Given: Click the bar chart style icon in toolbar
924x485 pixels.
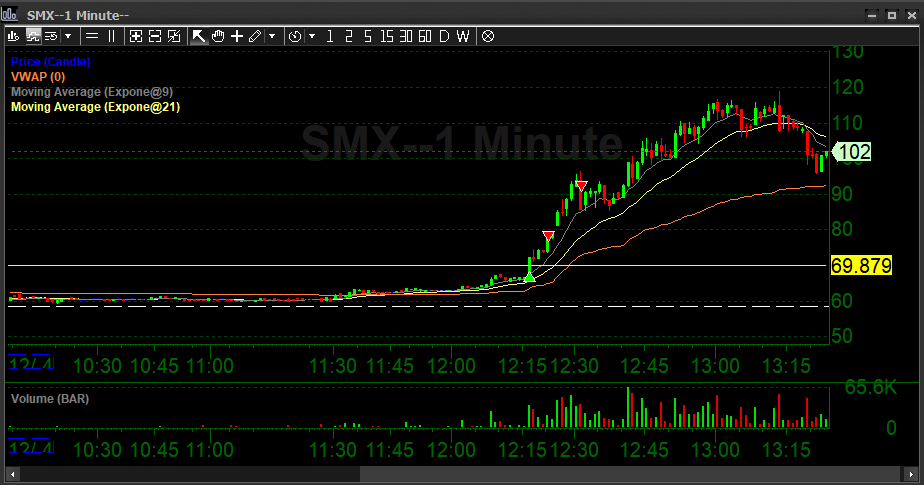Looking at the screenshot, I should [x=13, y=37].
